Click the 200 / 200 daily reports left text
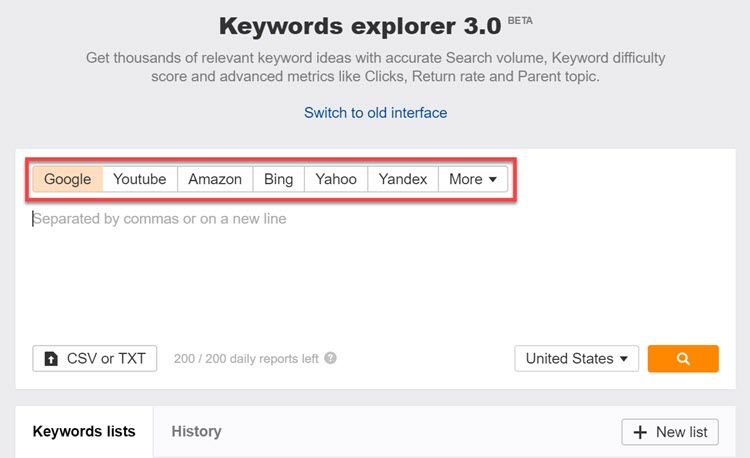 pos(246,359)
